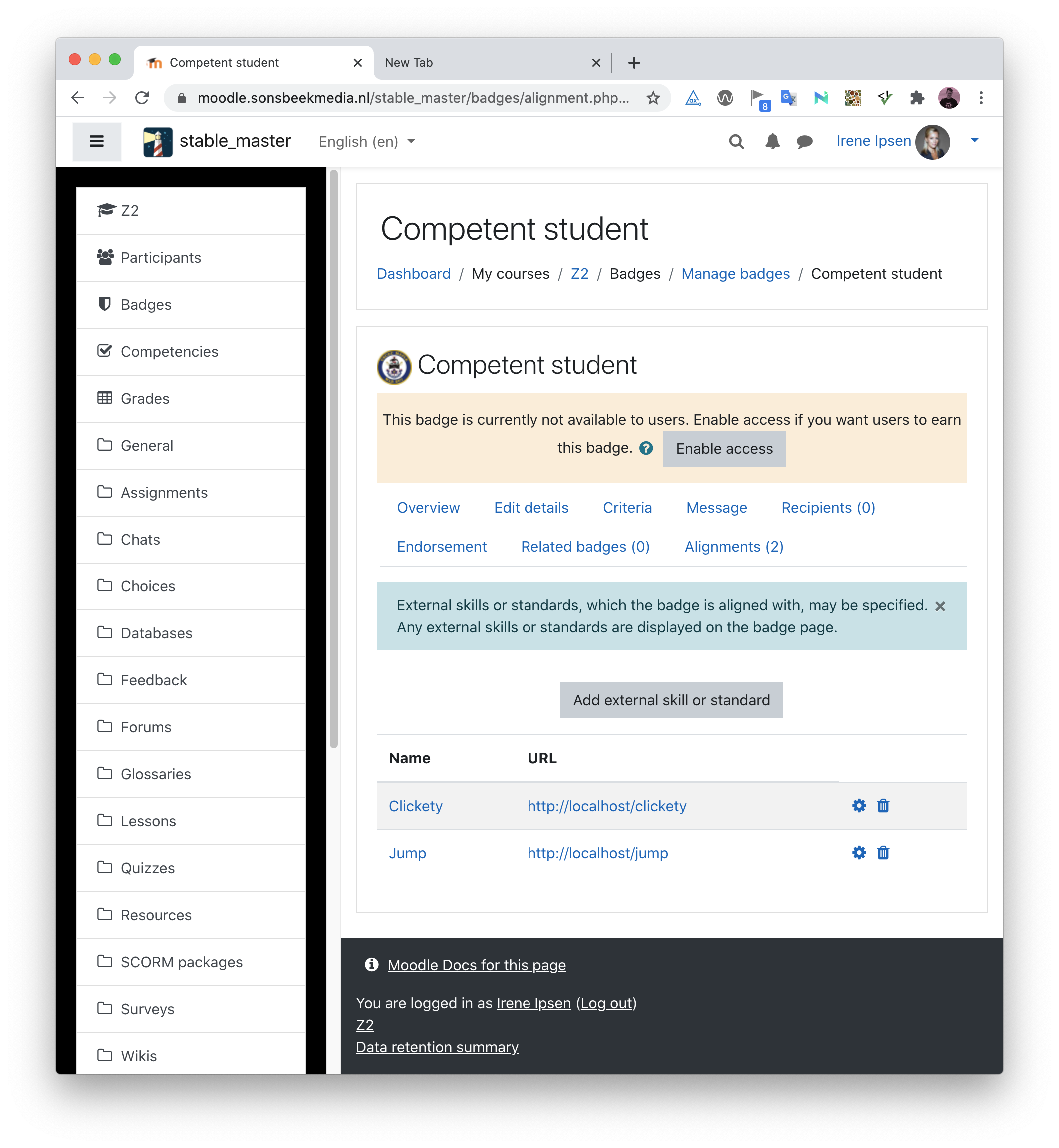Open Chats in the sidebar
Screen dimensions: 1059x1148
tap(190, 540)
